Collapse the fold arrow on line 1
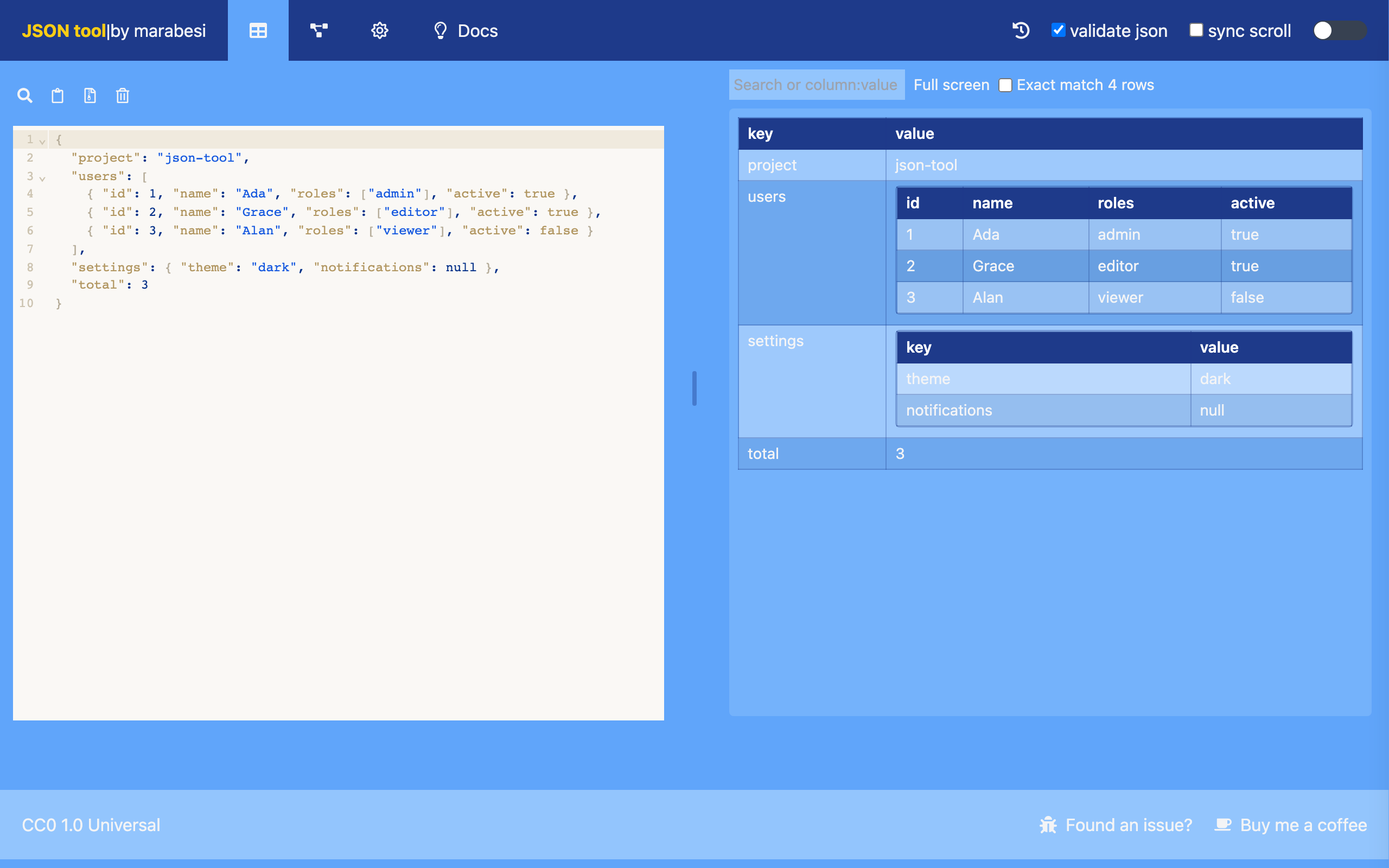This screenshot has width=1389, height=868. pos(42,141)
